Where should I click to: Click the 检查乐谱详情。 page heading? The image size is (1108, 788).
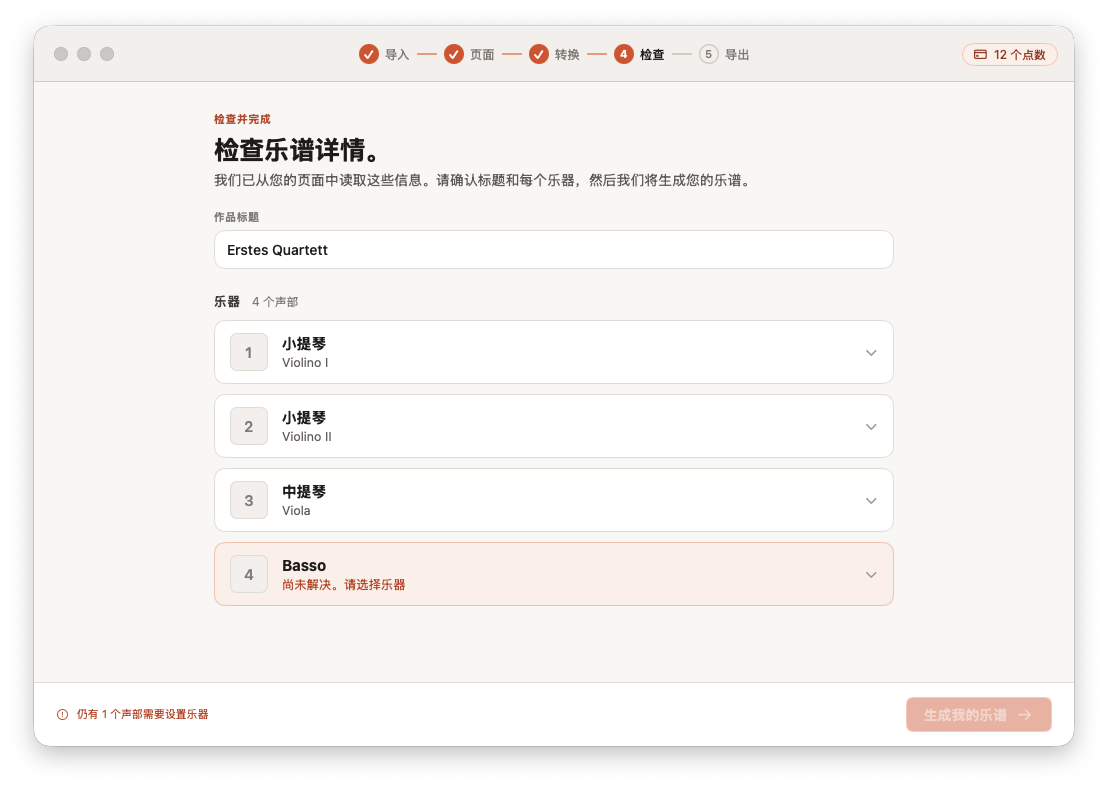pos(297,150)
